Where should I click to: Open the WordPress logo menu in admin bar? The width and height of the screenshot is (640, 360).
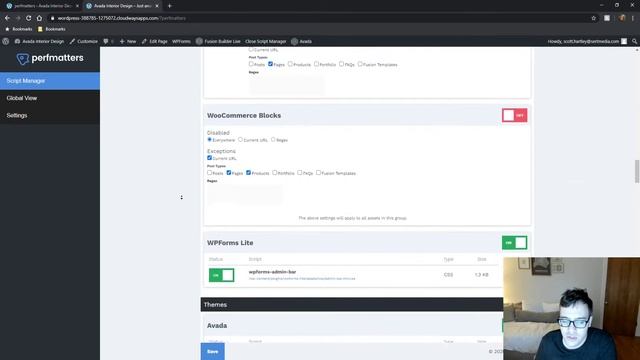(6, 41)
